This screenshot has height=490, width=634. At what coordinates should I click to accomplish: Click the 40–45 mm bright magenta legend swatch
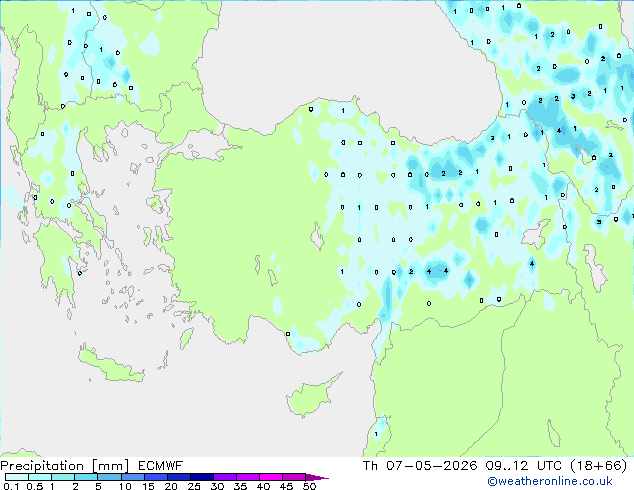[271, 477]
